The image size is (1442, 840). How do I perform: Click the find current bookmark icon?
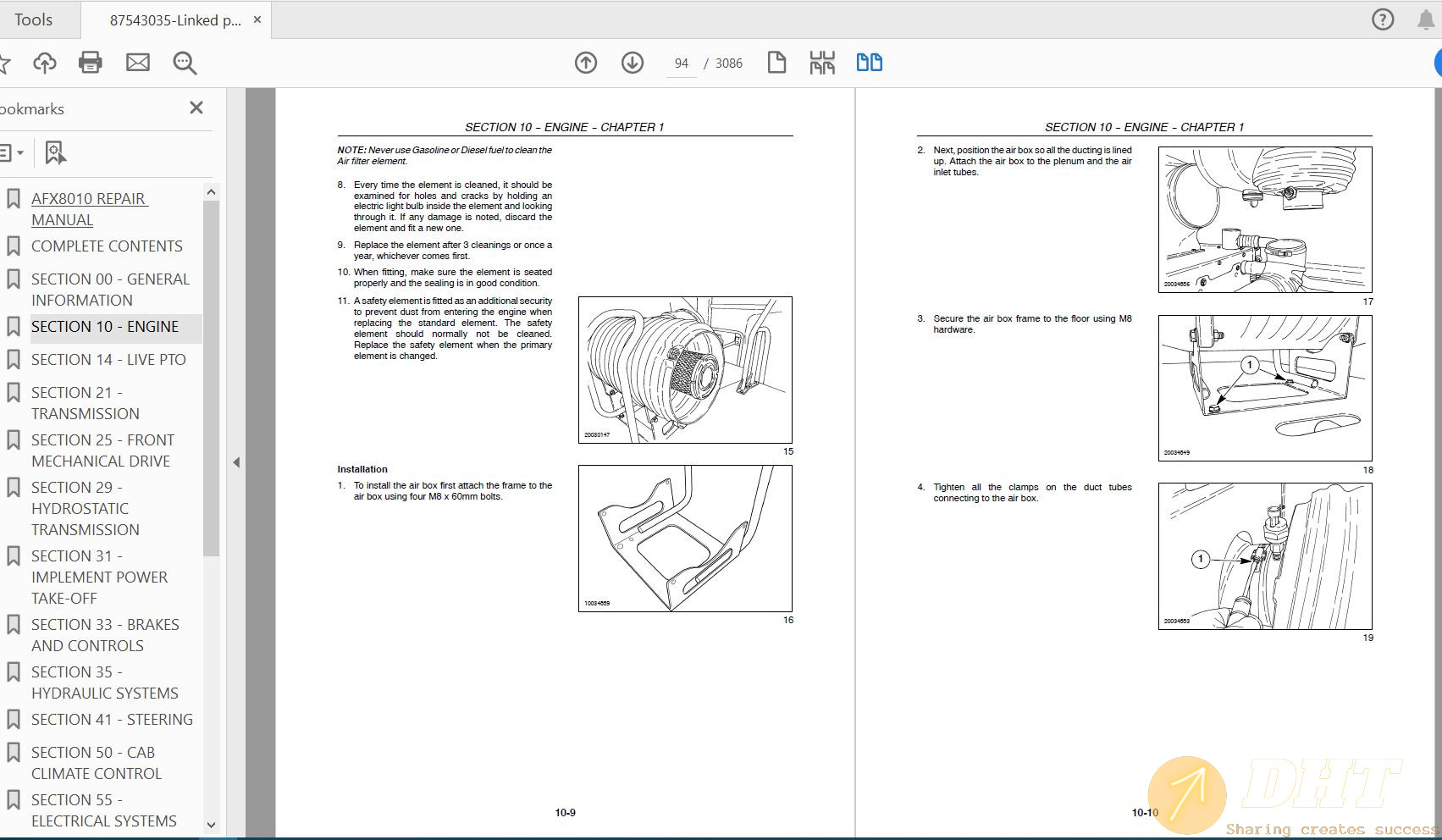coord(55,153)
